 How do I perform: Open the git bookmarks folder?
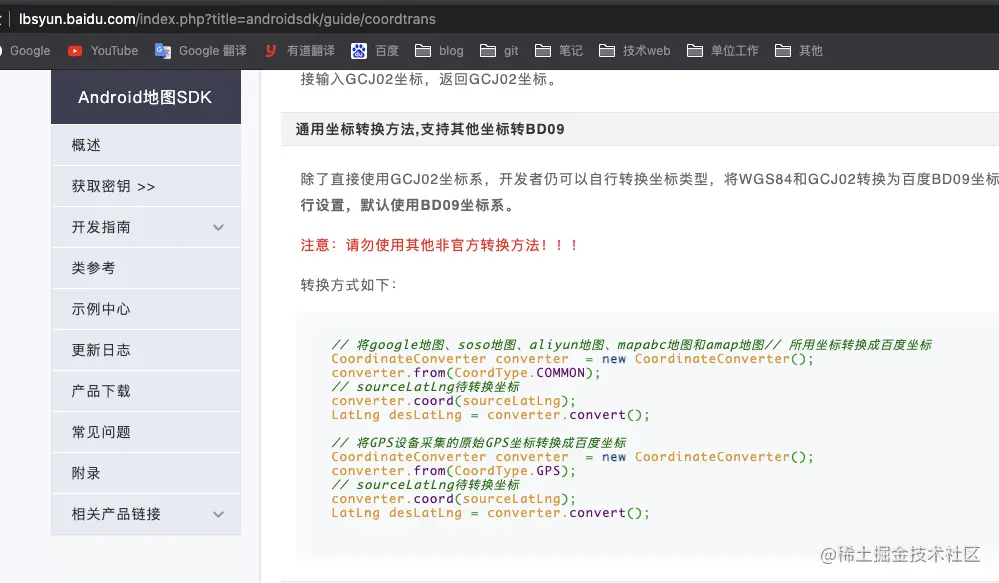[x=499, y=51]
